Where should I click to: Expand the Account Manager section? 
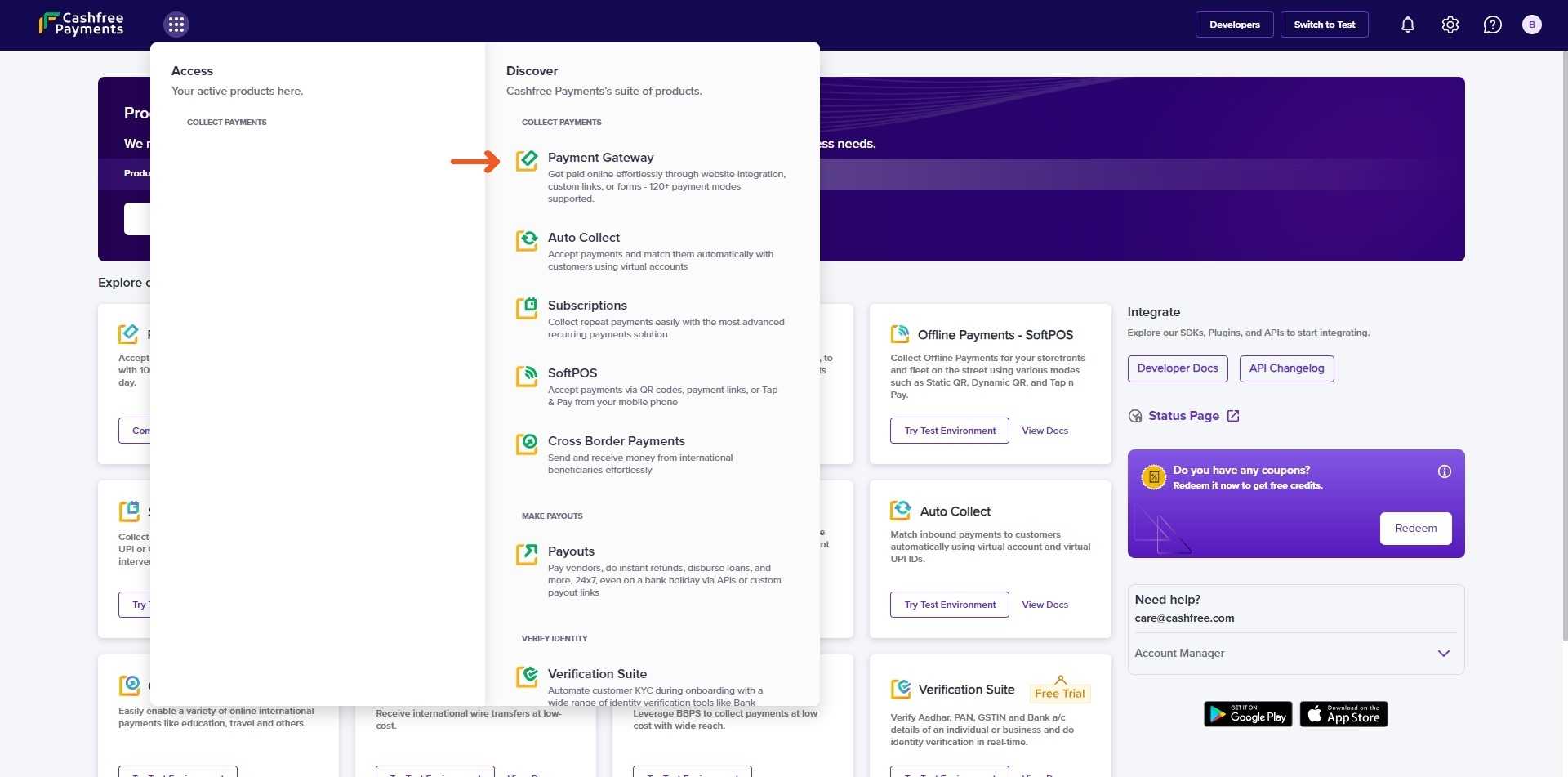pyautogui.click(x=1443, y=654)
